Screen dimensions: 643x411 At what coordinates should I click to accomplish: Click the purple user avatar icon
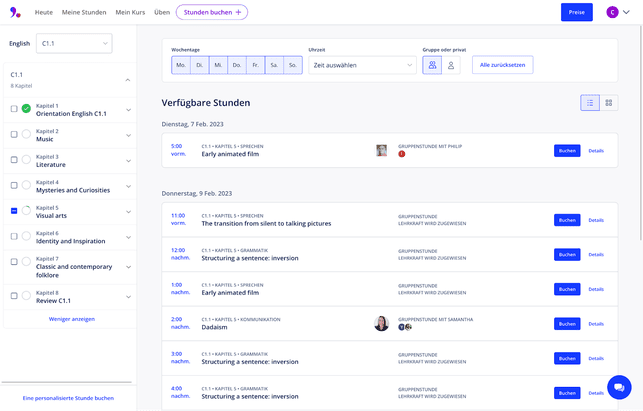[612, 12]
